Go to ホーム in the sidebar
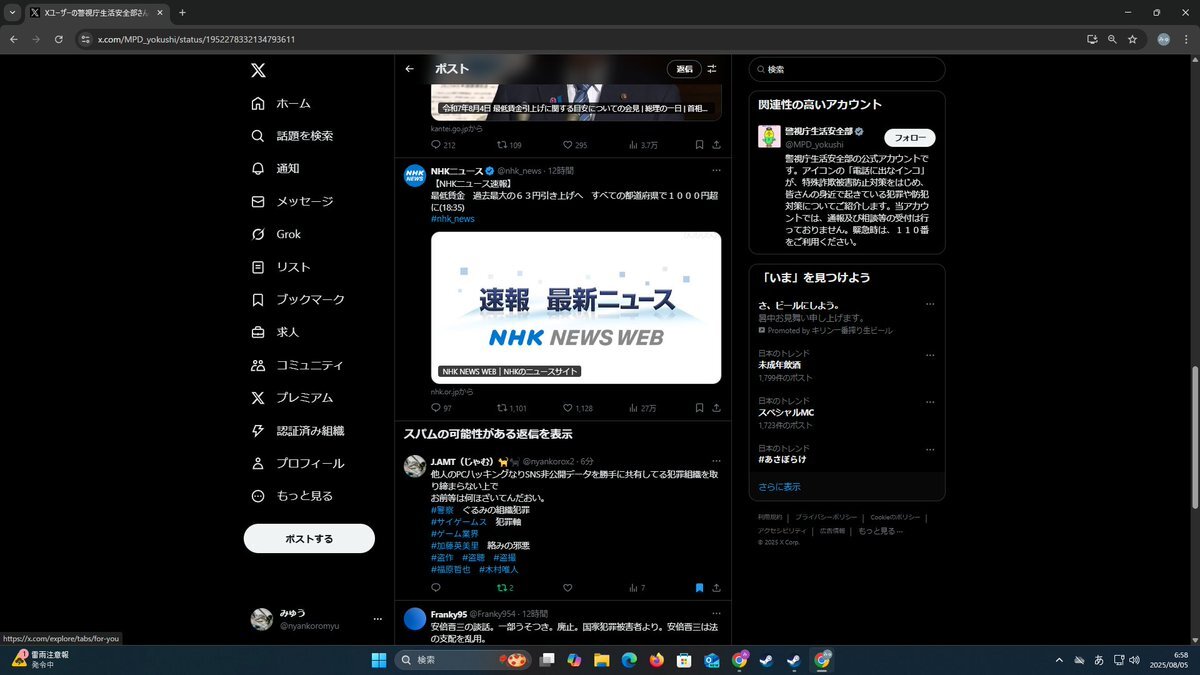Image resolution: width=1200 pixels, height=675 pixels. click(281, 103)
